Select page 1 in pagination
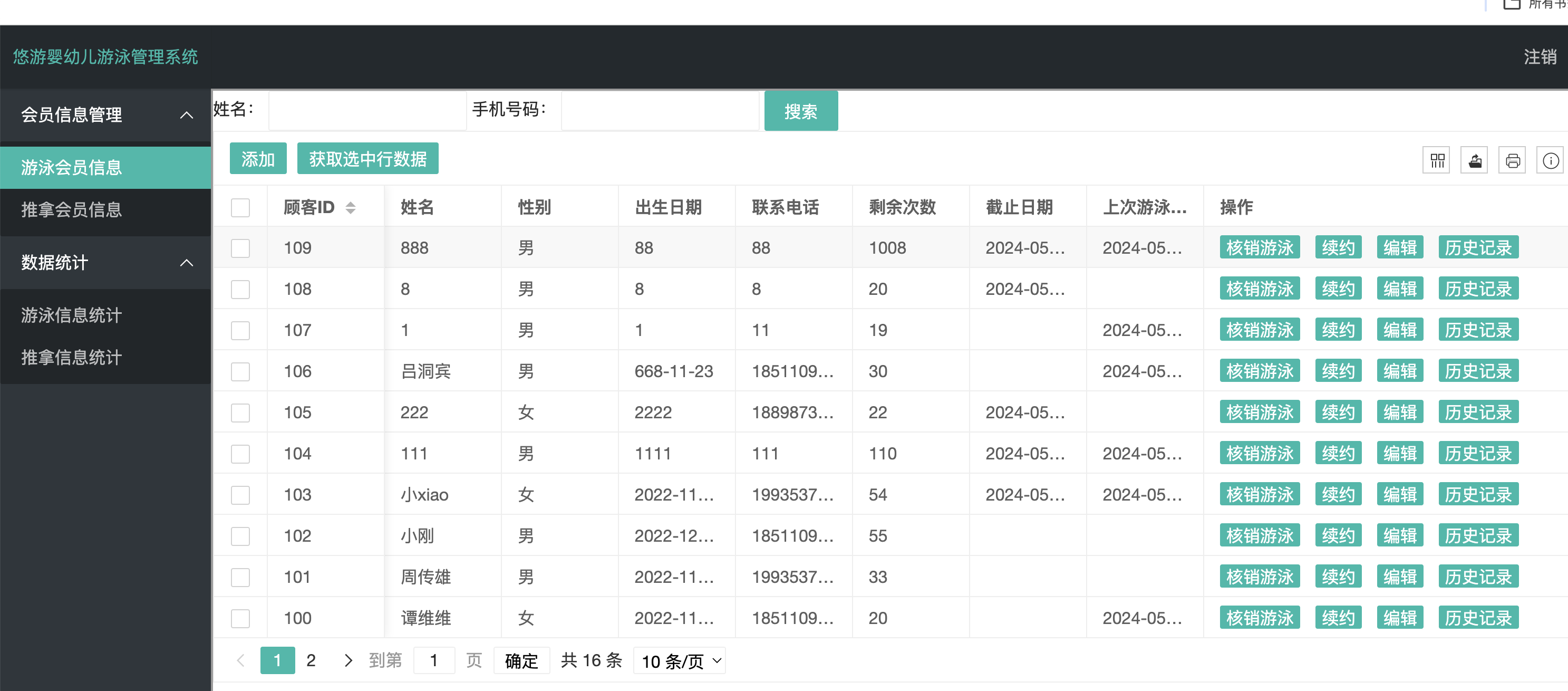This screenshot has height=691, width=1568. (277, 660)
